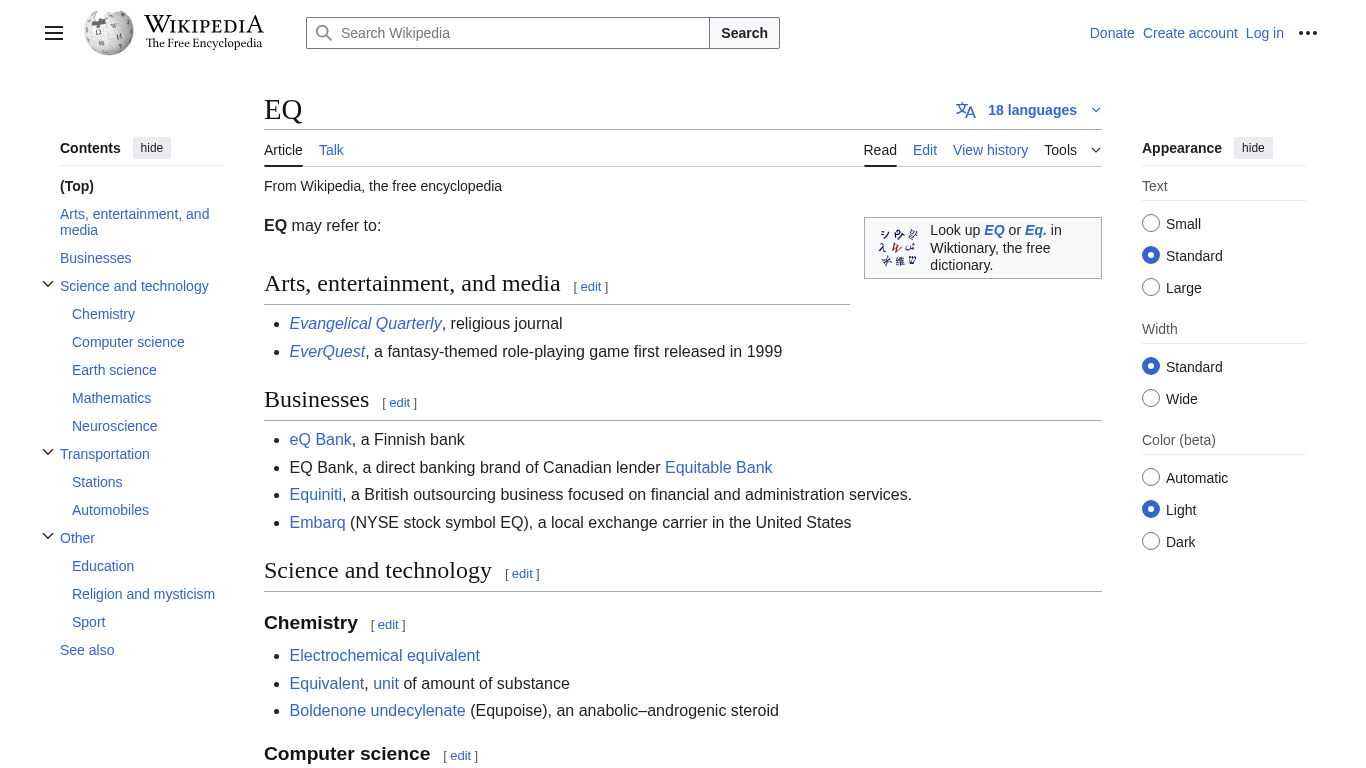Open Electrochemical equivalent link

[384, 656]
